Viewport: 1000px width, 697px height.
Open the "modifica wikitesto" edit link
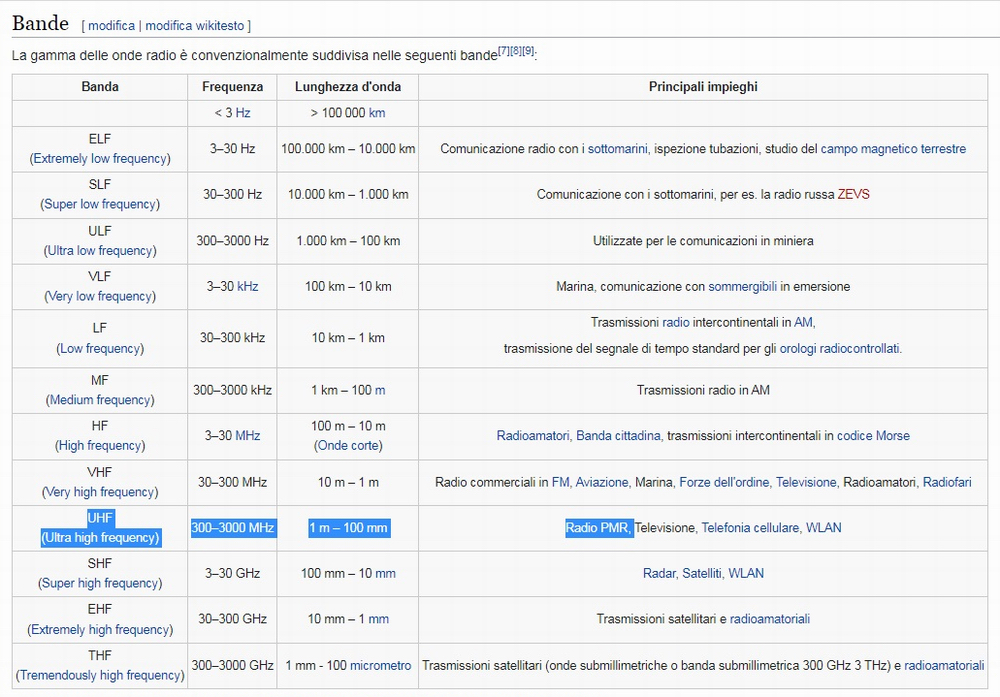(x=195, y=25)
